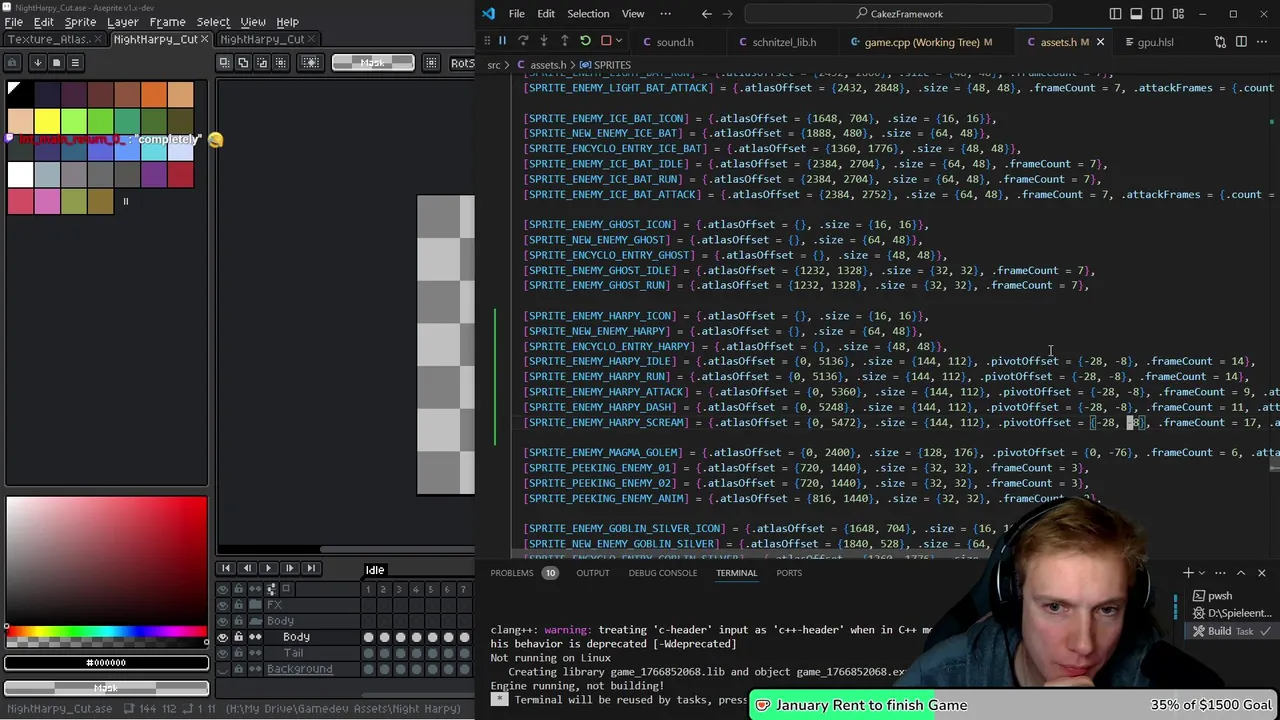This screenshot has height=720, width=1280.
Task: Open the palette presets page icon
Action: 56,62
